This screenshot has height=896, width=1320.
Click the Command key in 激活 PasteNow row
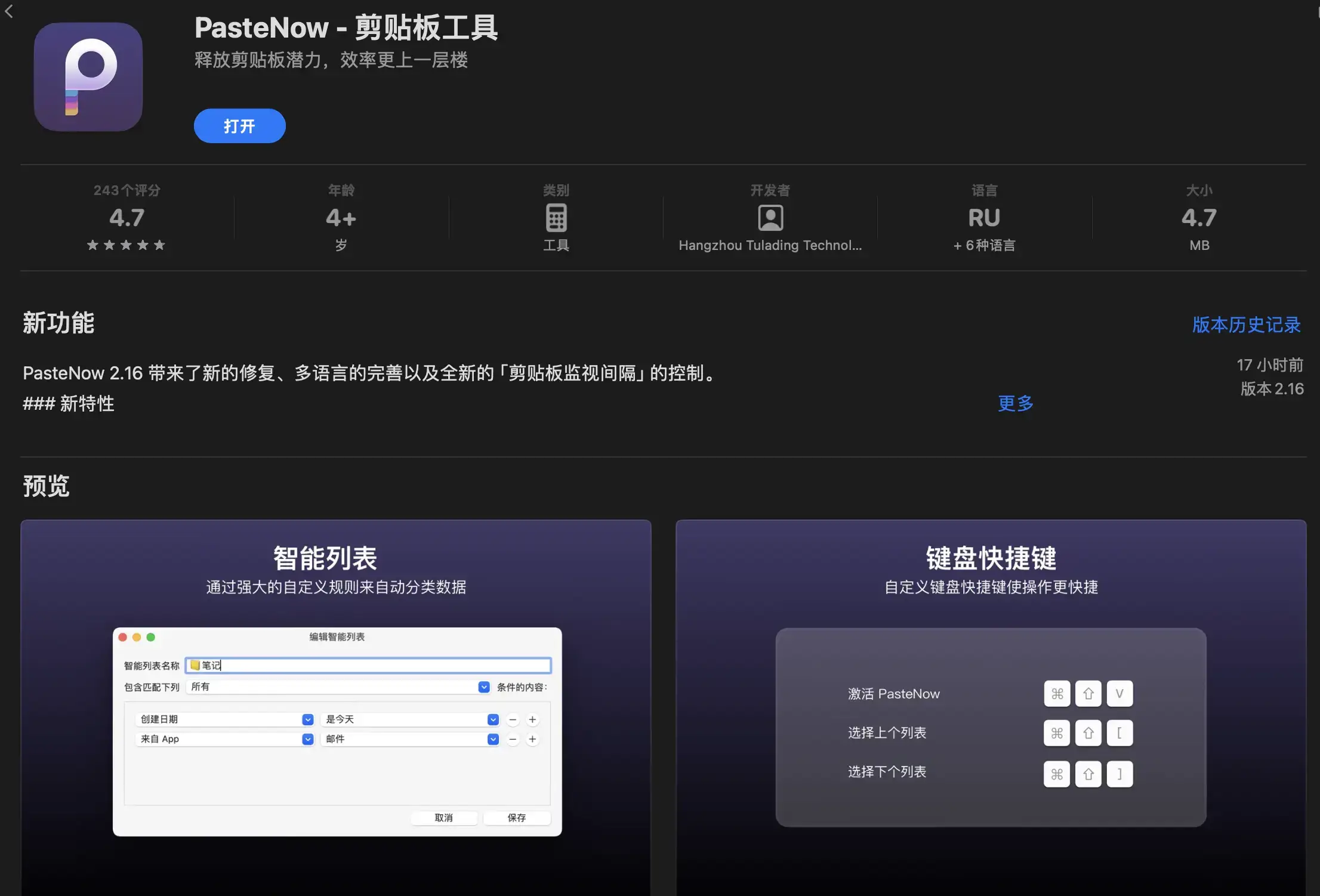click(1057, 694)
